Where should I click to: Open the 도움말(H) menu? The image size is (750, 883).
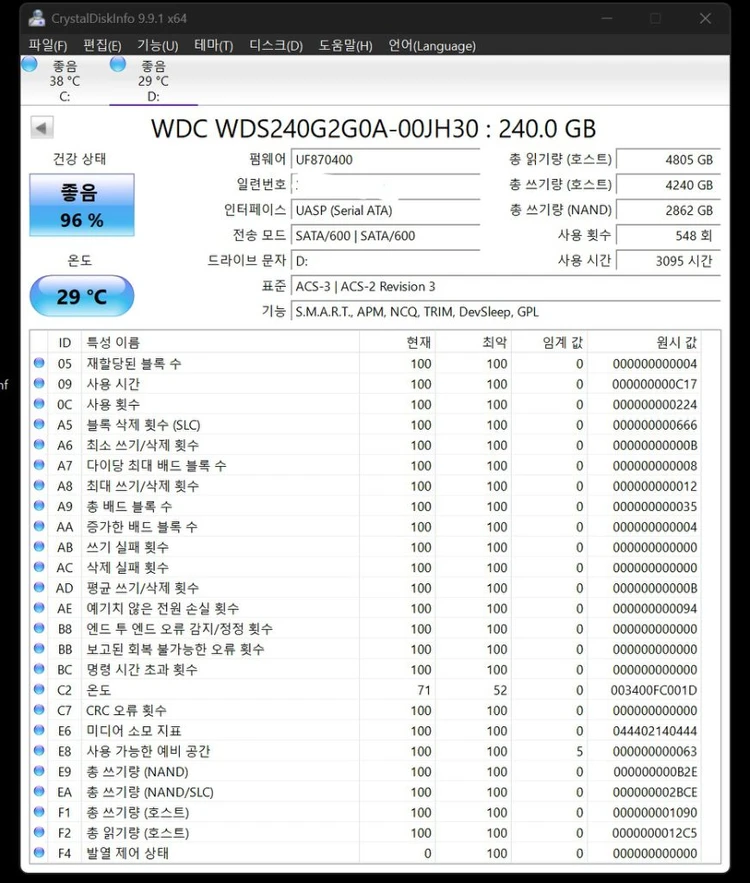(x=345, y=45)
